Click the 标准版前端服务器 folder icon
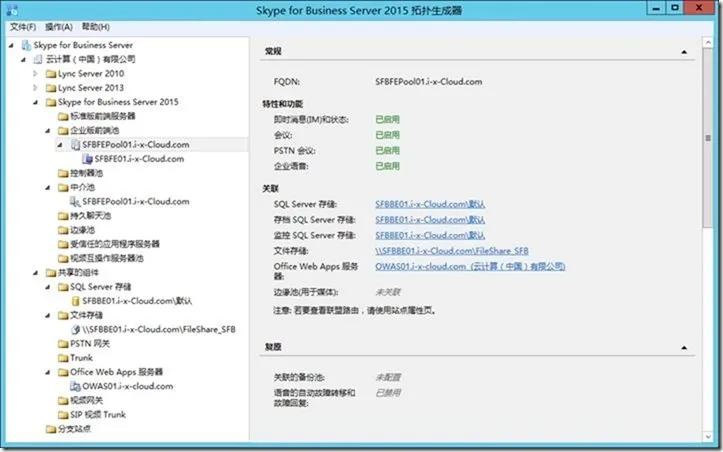 pyautogui.click(x=63, y=116)
